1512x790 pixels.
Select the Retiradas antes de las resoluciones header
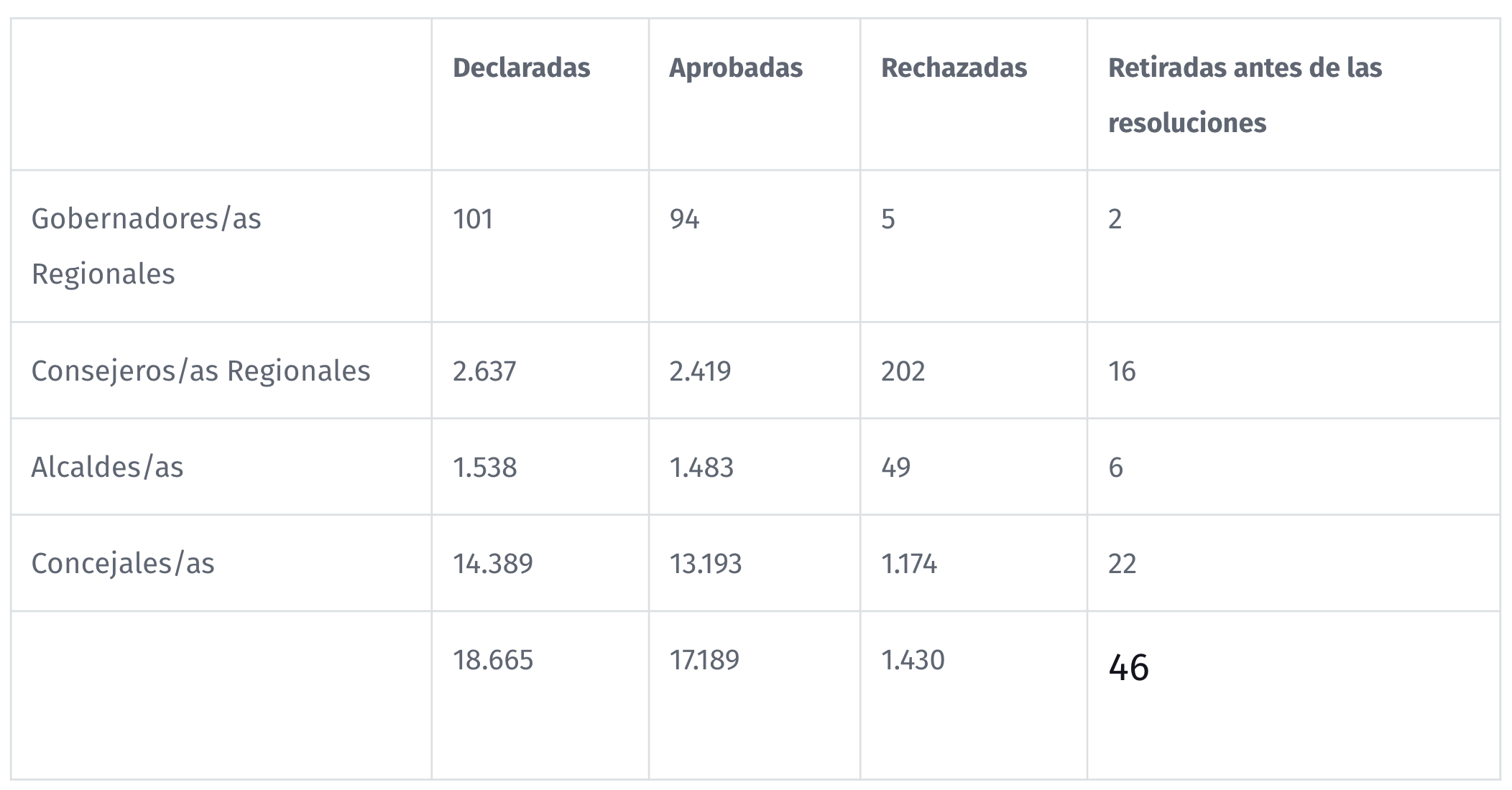[x=1245, y=96]
